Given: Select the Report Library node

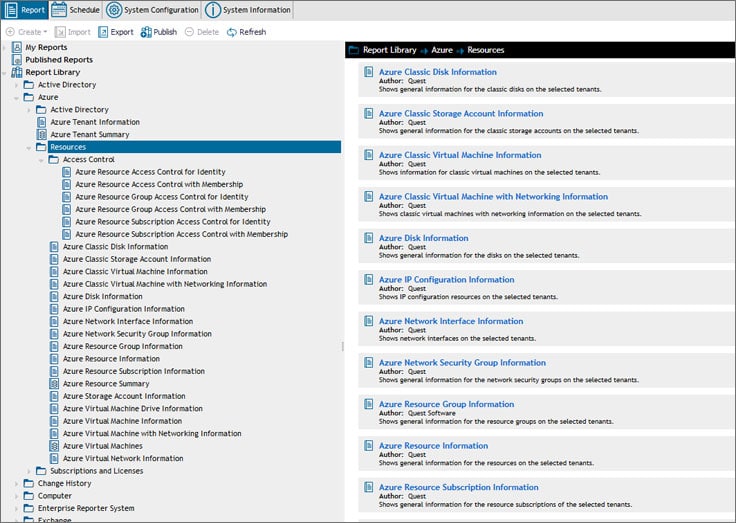Looking at the screenshot, I should (53, 72).
